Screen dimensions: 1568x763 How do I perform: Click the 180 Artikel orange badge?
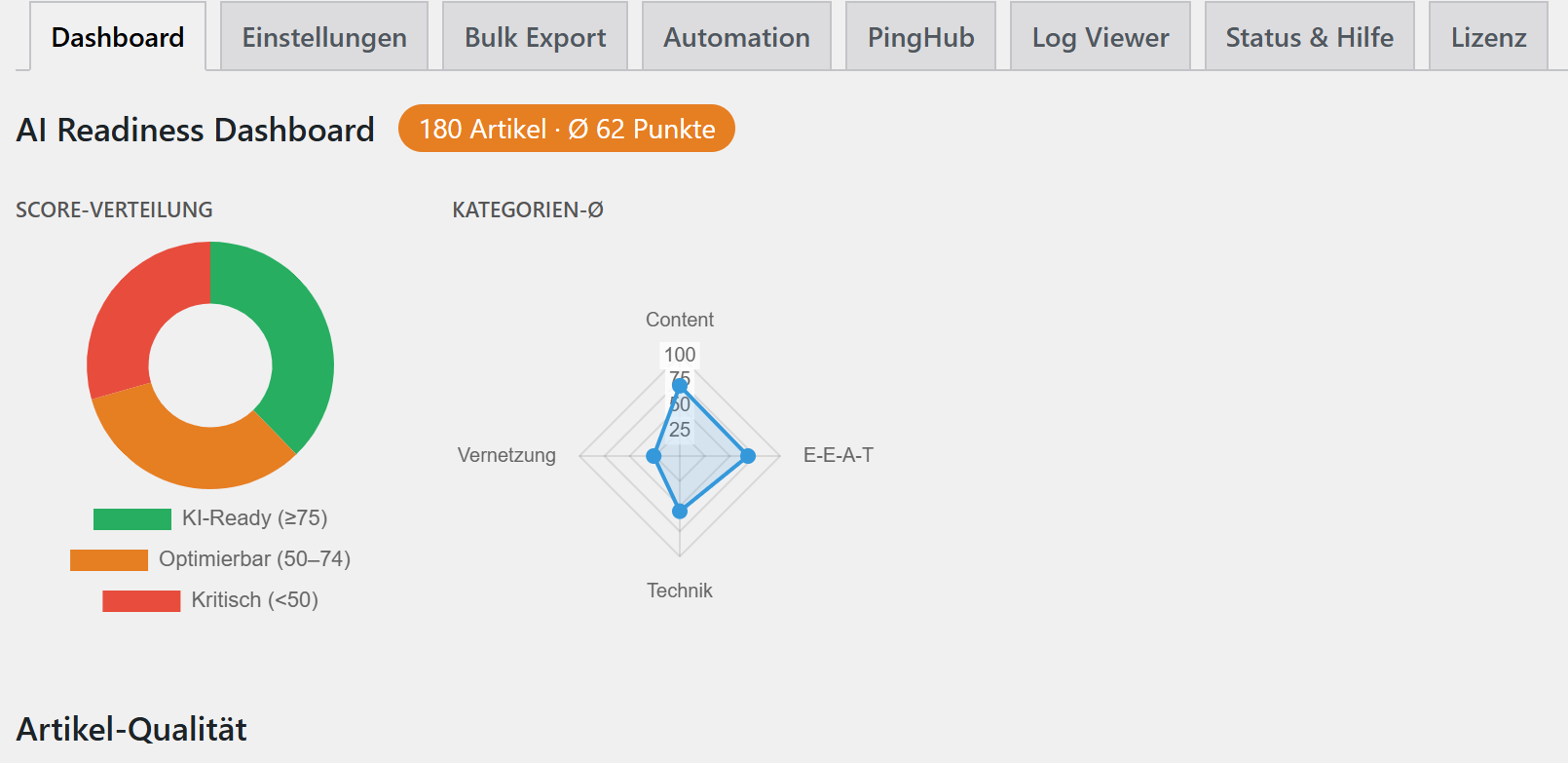click(x=567, y=129)
